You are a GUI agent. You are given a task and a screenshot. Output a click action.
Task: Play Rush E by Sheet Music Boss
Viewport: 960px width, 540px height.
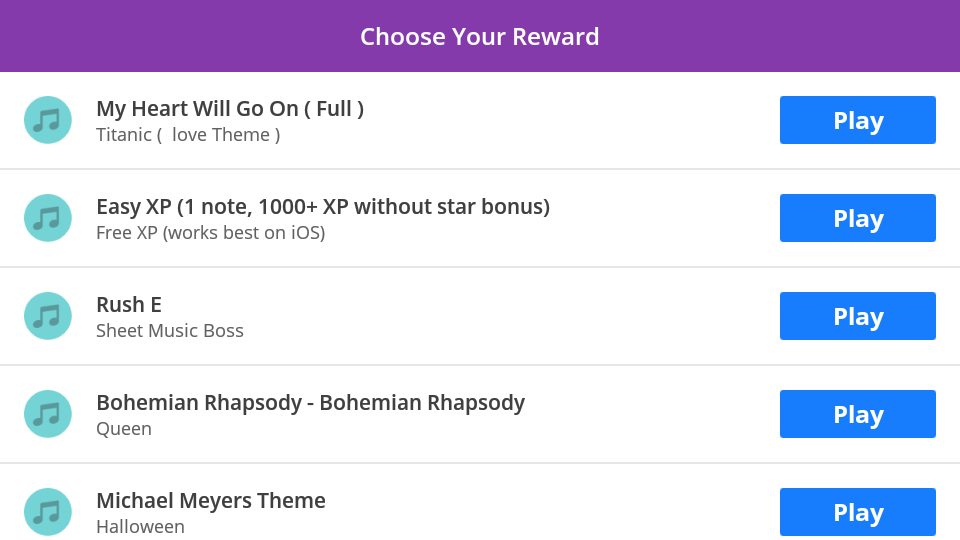857,316
